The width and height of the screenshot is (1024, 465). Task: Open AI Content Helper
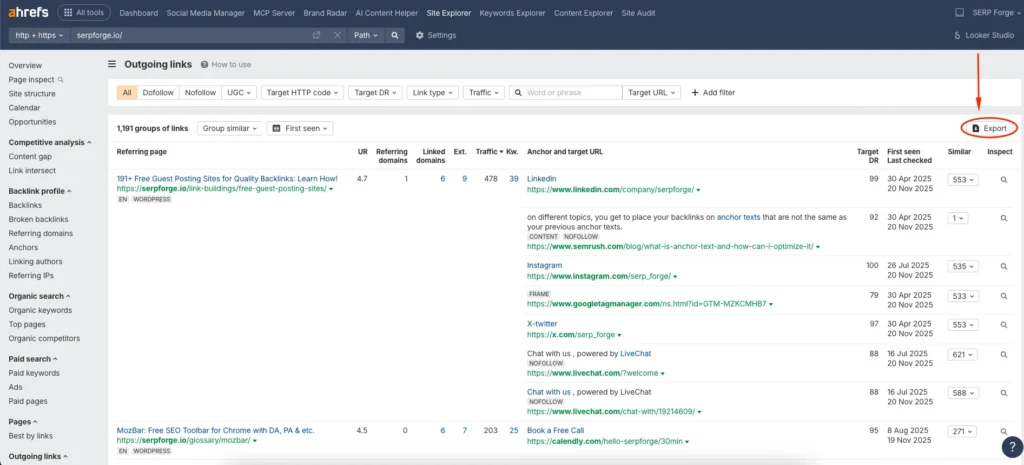pyautogui.click(x=385, y=13)
